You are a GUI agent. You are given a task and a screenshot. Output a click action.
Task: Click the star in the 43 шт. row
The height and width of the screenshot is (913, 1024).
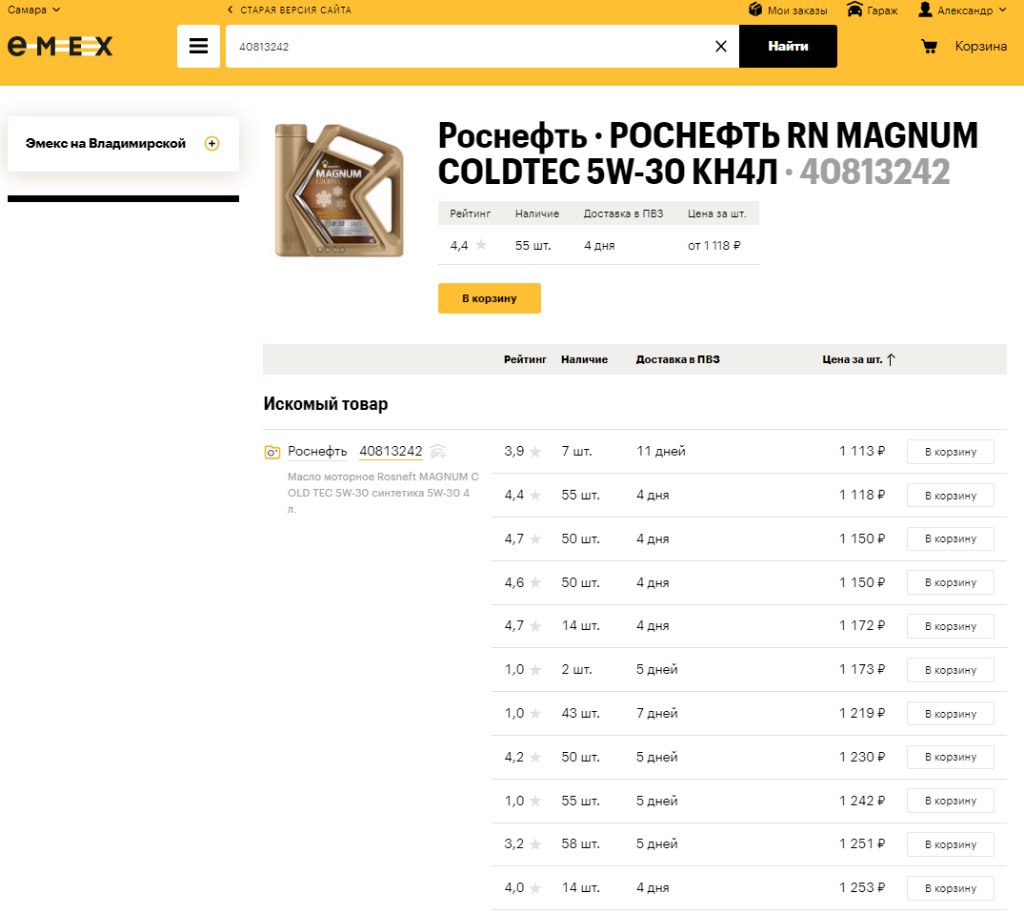point(536,714)
